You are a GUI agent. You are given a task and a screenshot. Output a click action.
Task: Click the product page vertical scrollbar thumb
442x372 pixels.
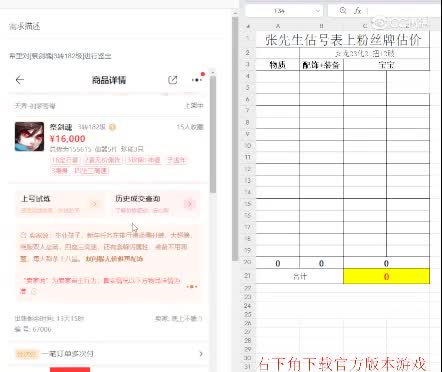[213, 133]
